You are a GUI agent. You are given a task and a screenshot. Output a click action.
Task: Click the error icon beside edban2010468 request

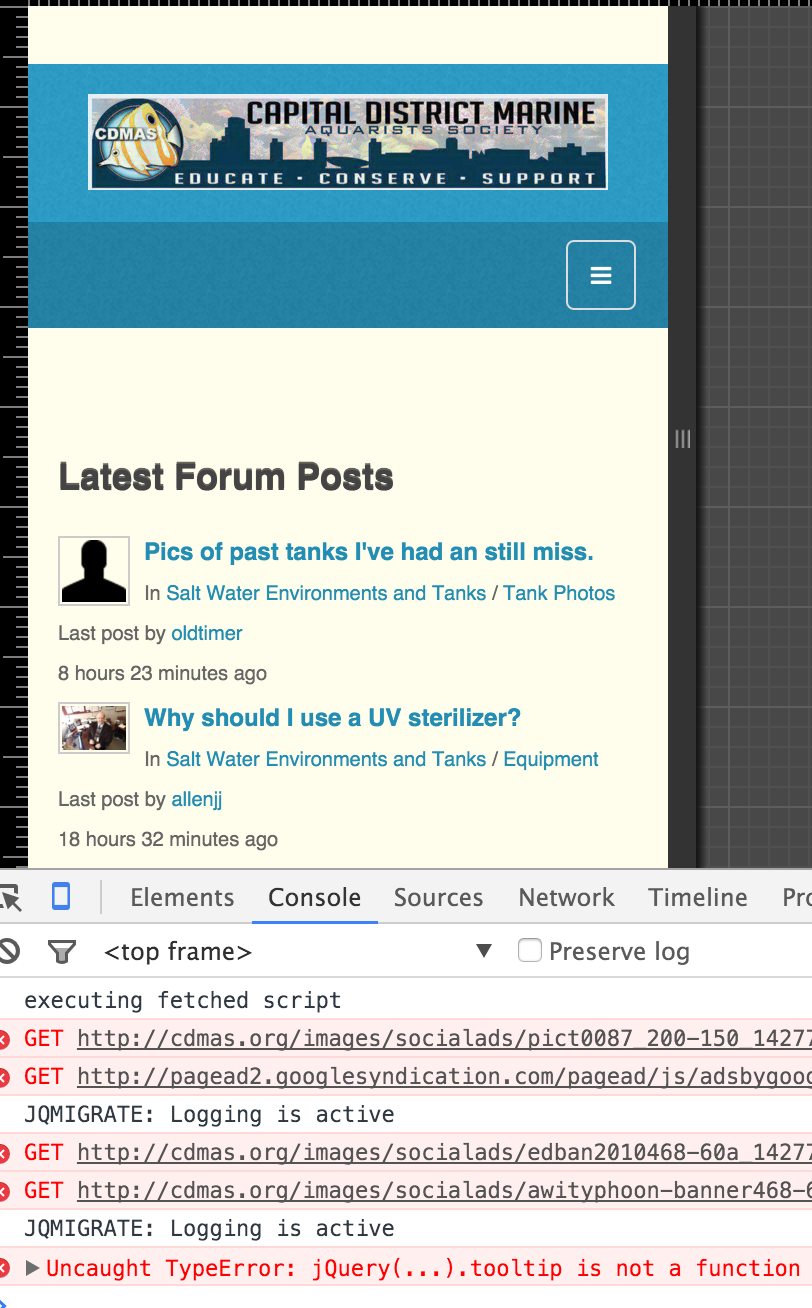(4, 1153)
